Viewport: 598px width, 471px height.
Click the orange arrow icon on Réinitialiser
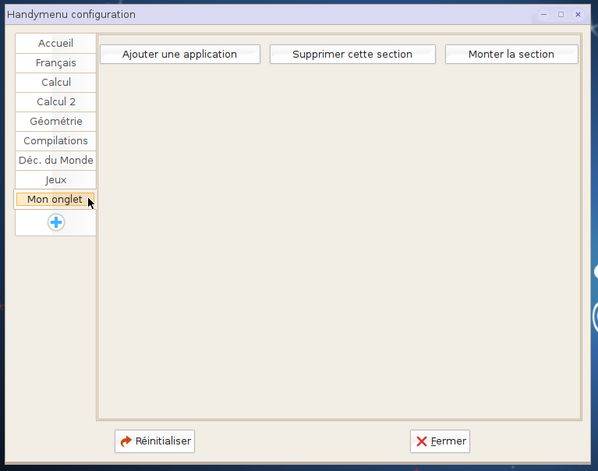click(125, 441)
